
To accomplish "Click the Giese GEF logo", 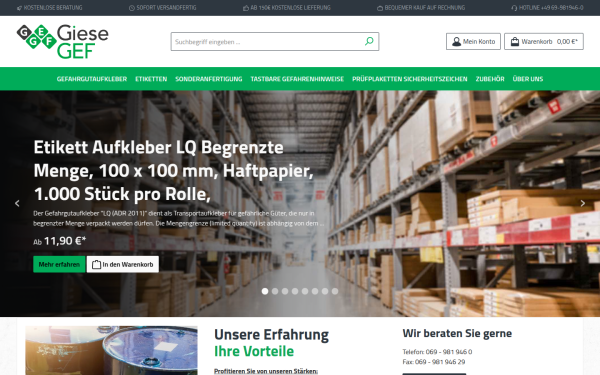I will [63, 41].
